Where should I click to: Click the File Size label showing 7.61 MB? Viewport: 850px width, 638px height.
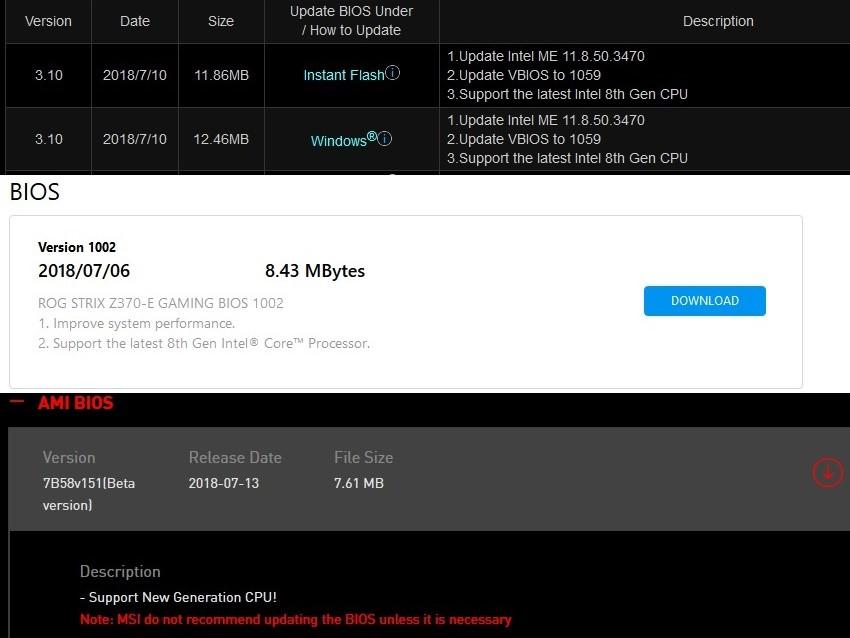[x=363, y=457]
